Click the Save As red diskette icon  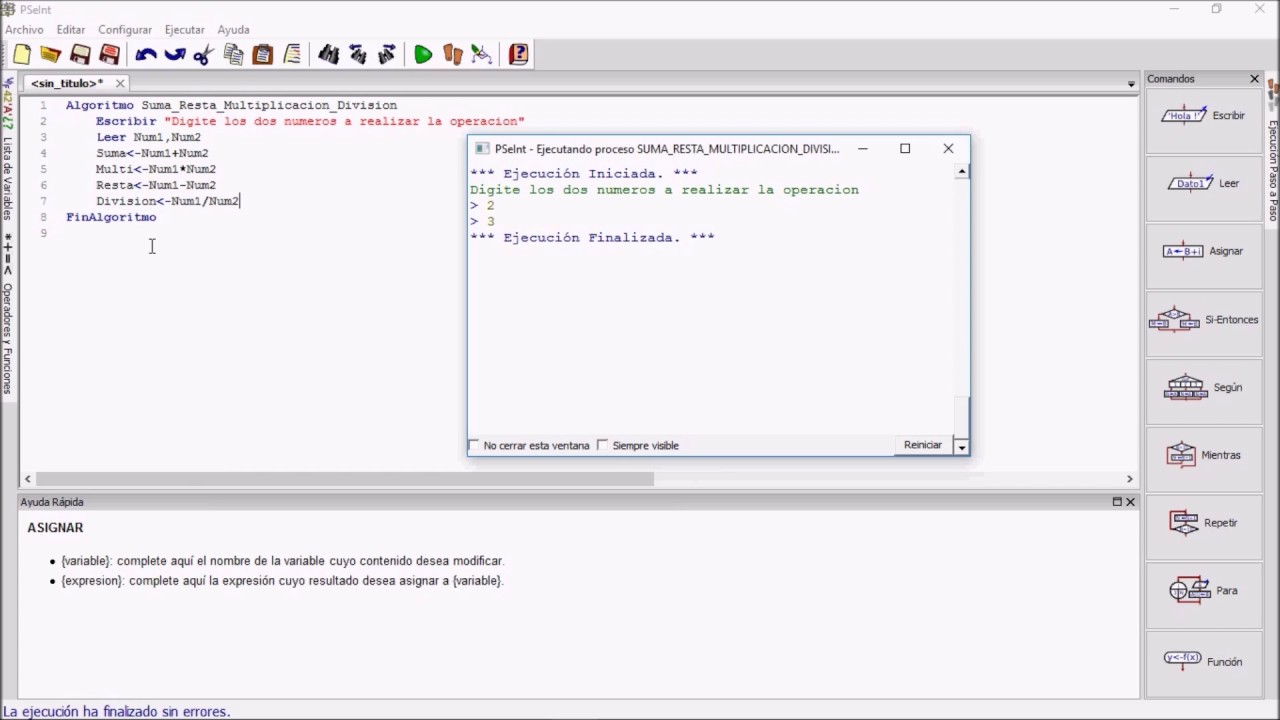pos(110,54)
